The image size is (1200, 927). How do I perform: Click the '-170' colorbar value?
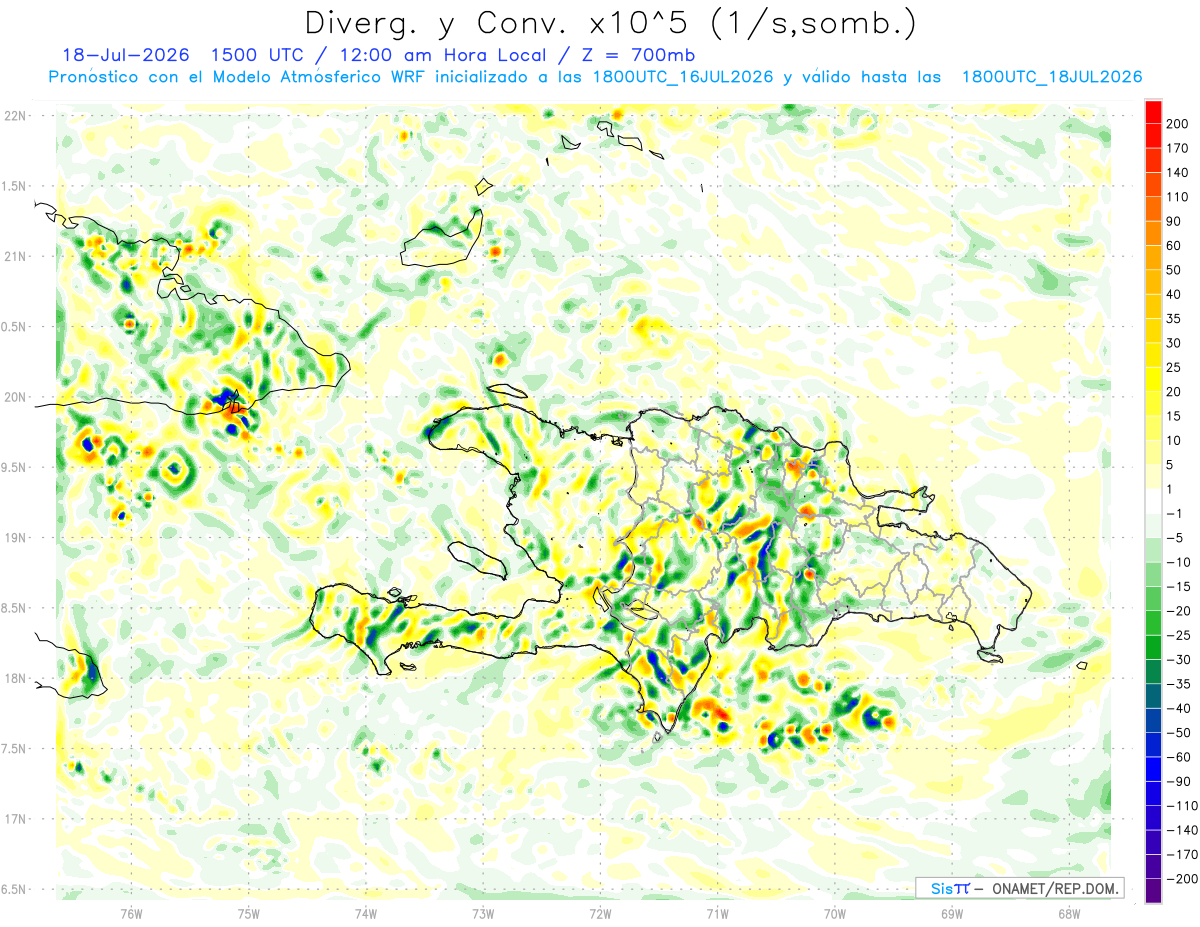tap(1180, 854)
